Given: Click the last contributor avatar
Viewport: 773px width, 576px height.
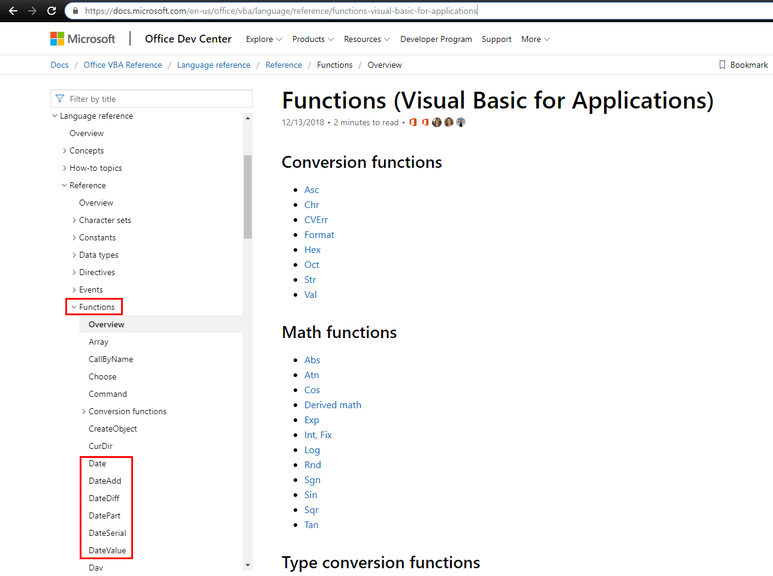Looking at the screenshot, I should point(460,122).
